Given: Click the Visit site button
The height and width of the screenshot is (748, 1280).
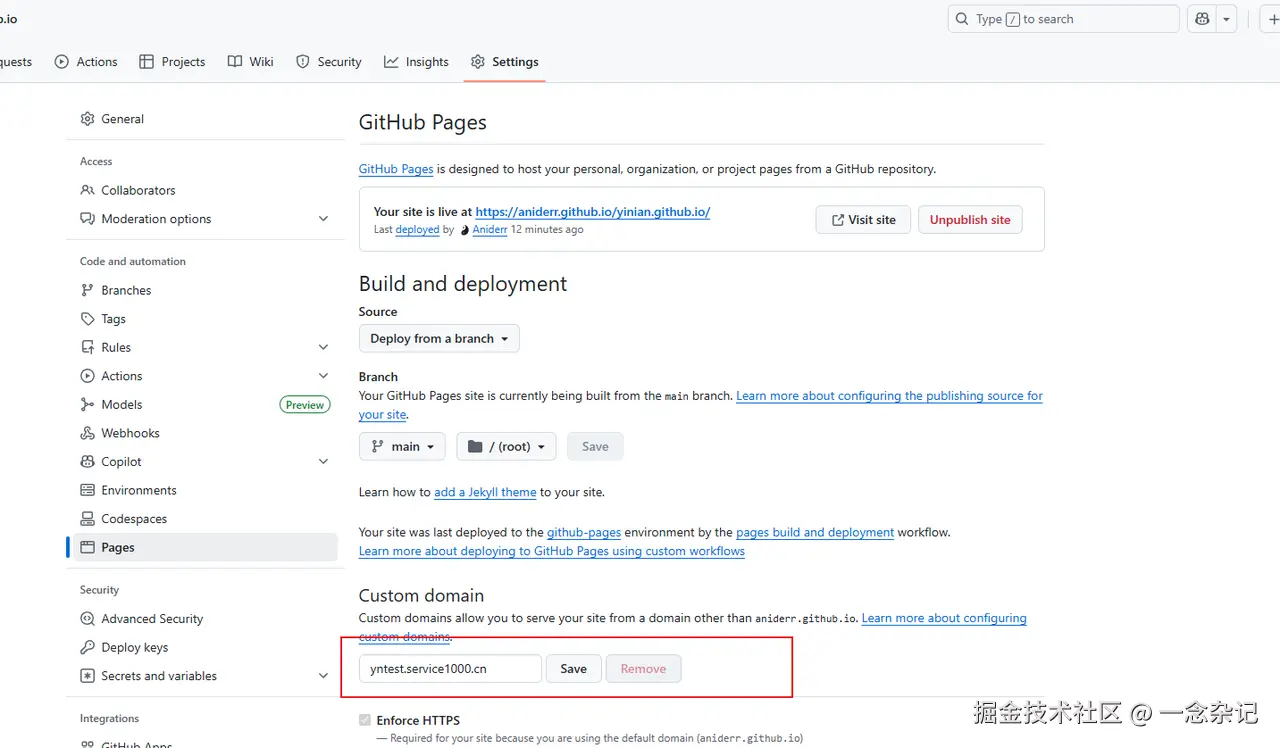Looking at the screenshot, I should click(862, 220).
